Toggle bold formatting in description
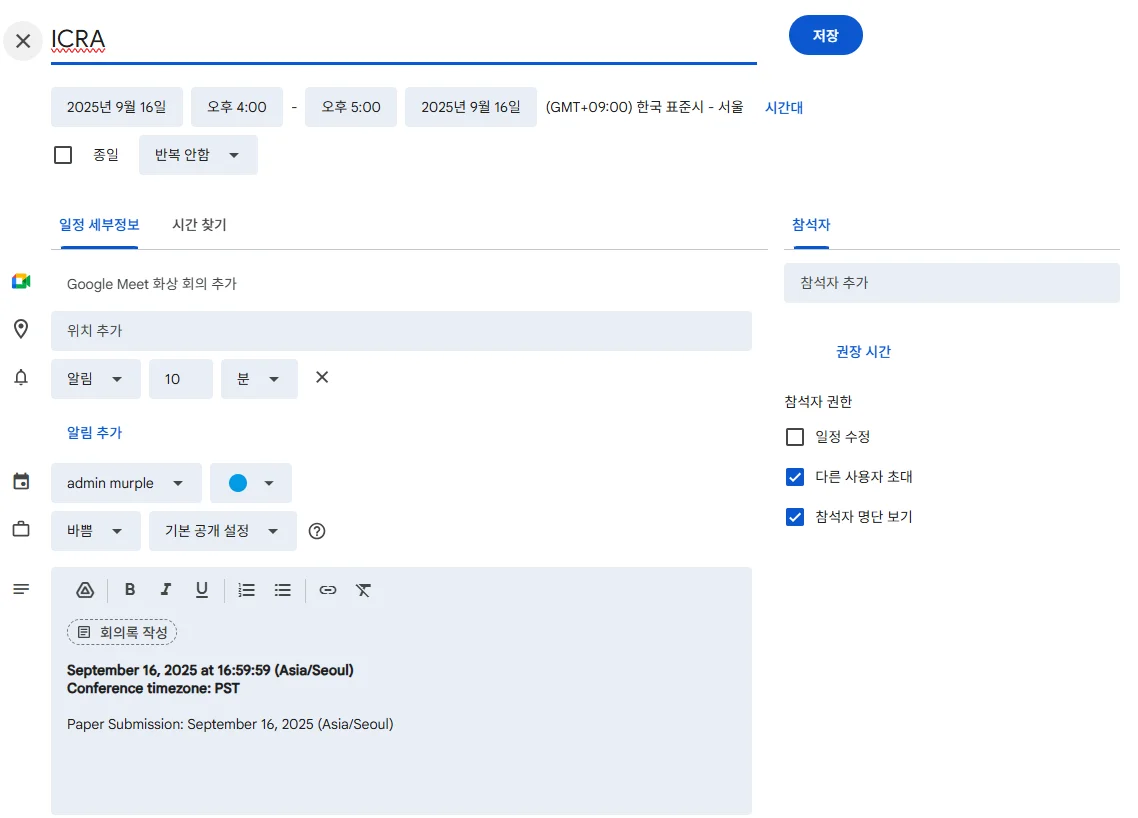This screenshot has width=1138, height=818. (130, 590)
